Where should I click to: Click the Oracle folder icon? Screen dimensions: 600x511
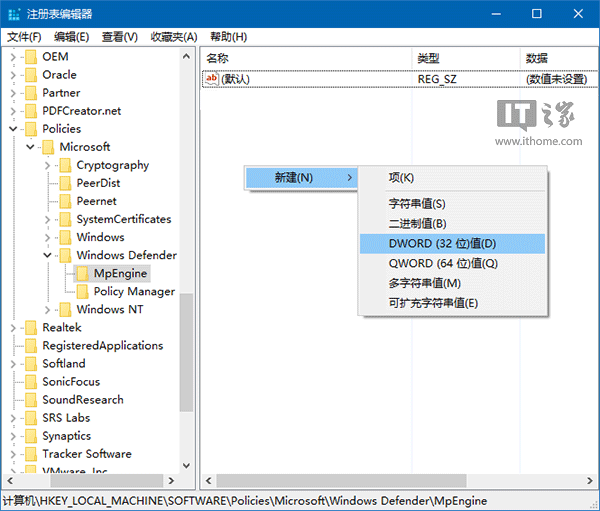point(31,75)
